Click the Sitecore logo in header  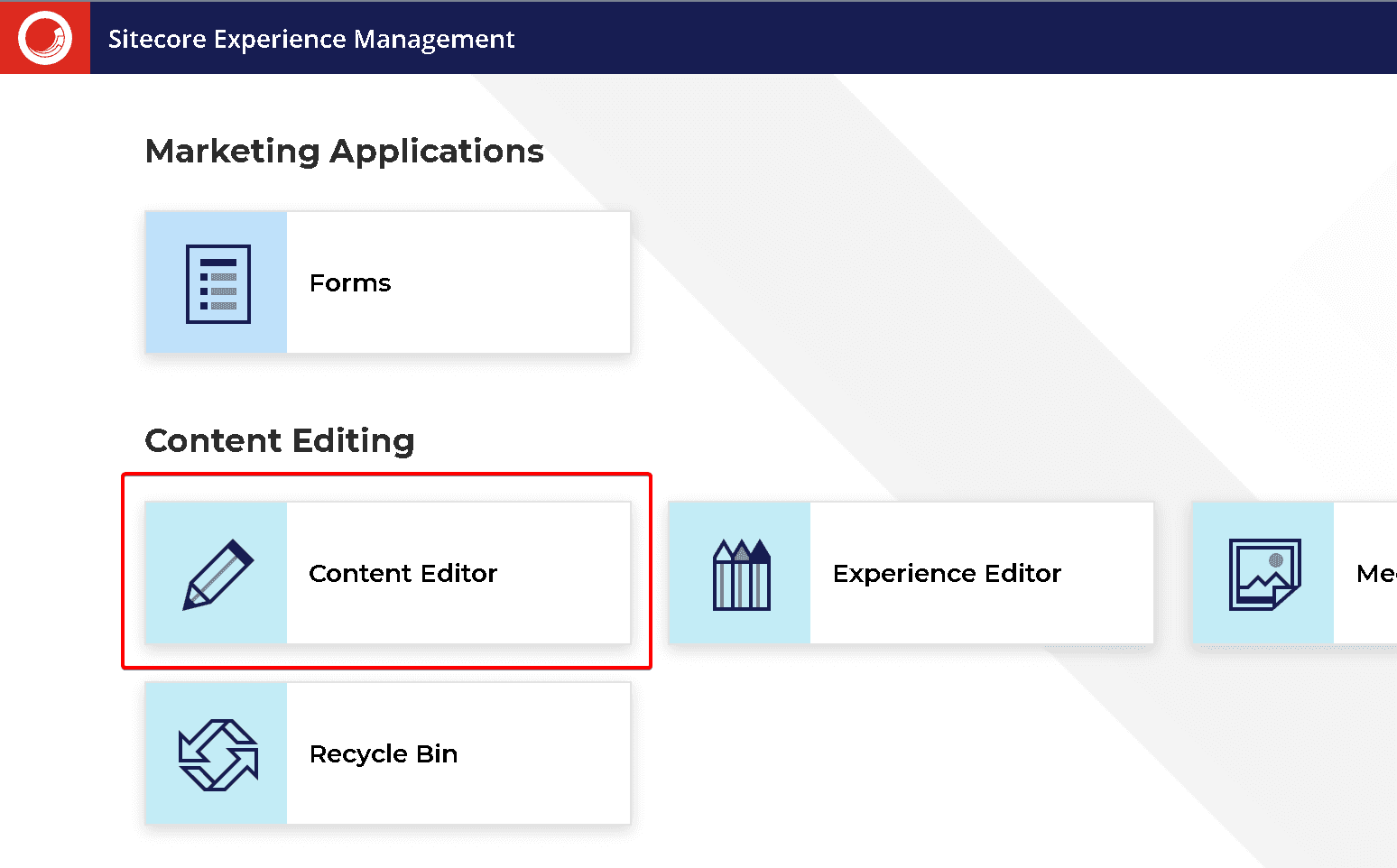[45, 38]
